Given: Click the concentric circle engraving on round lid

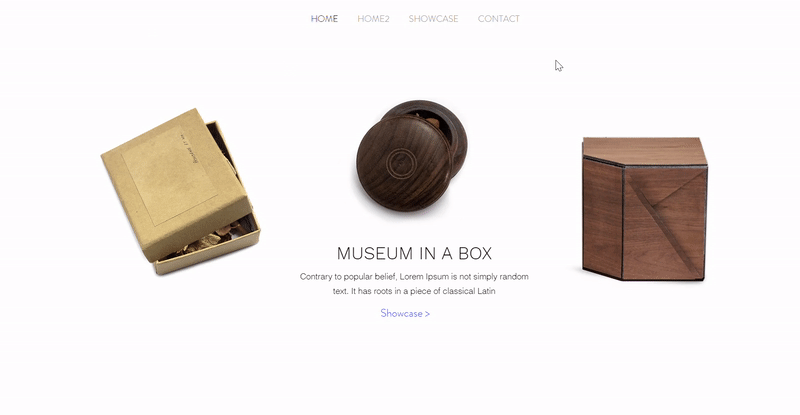Looking at the screenshot, I should (x=401, y=163).
